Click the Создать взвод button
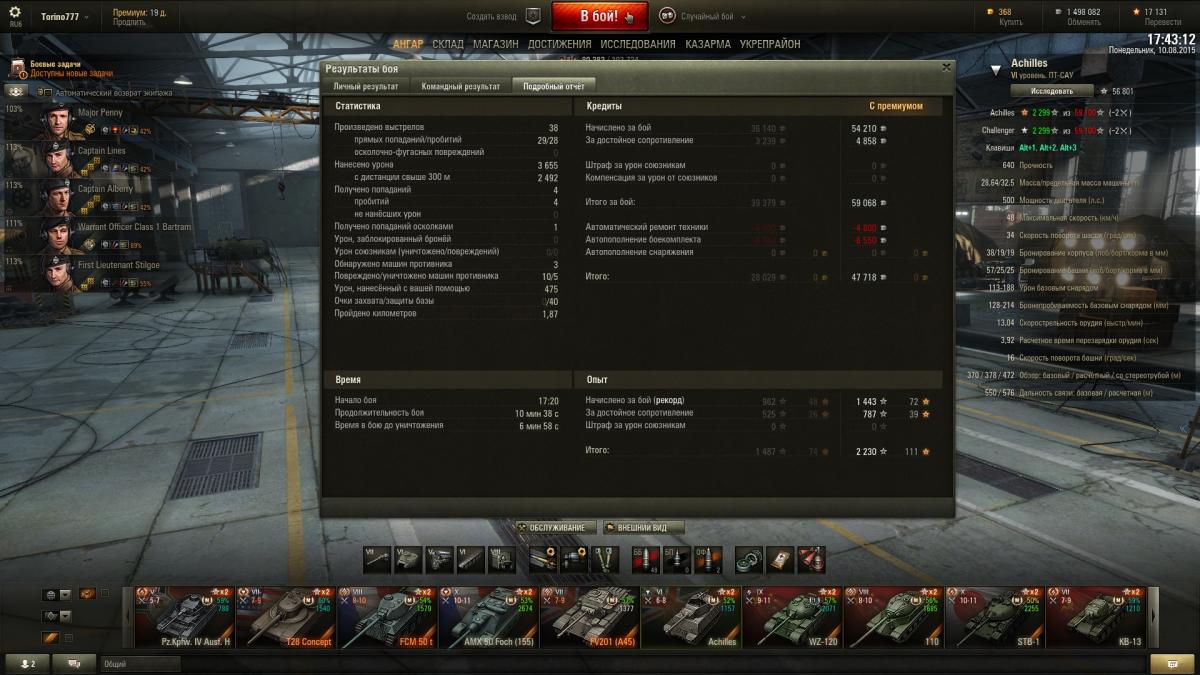 tap(493, 17)
